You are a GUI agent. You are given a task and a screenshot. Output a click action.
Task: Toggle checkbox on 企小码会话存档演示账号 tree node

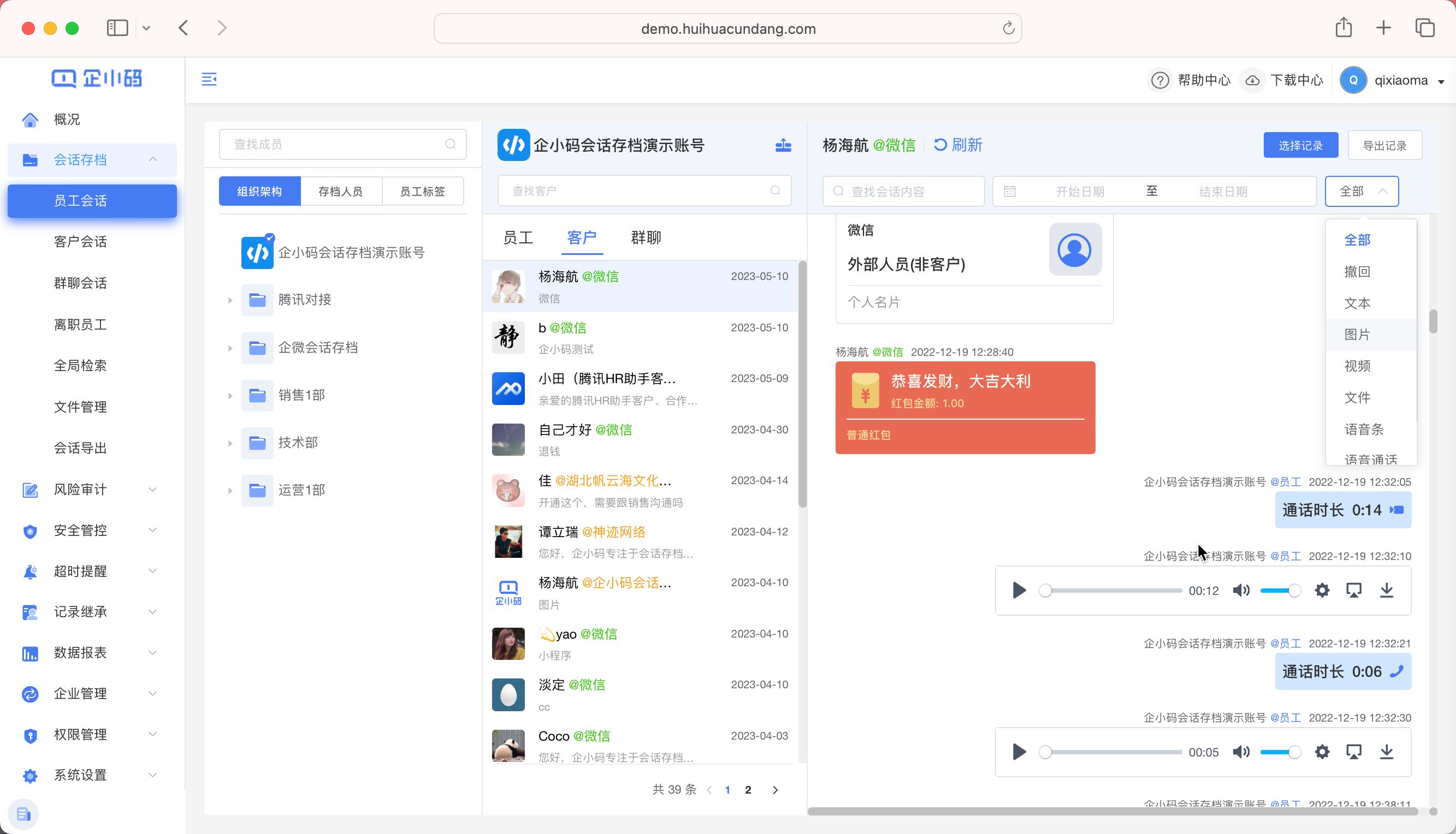[x=270, y=238]
